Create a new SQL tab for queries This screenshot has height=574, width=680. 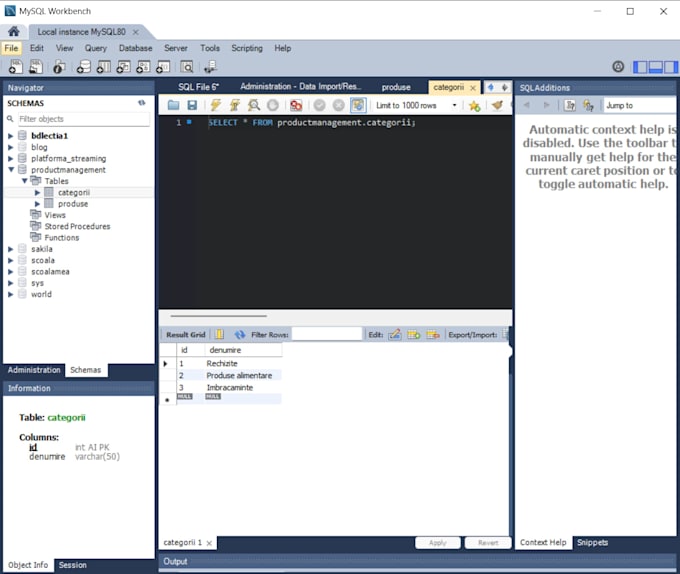16,67
